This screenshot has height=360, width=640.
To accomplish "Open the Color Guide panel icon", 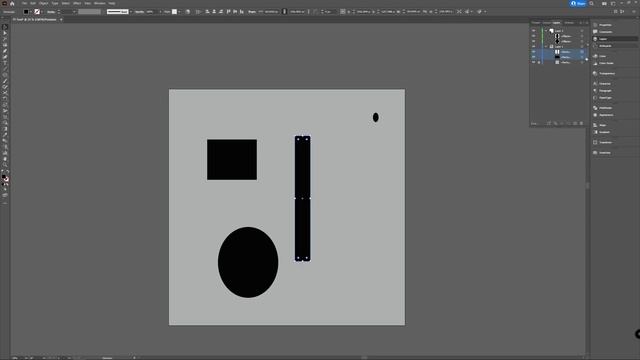I will coord(595,63).
